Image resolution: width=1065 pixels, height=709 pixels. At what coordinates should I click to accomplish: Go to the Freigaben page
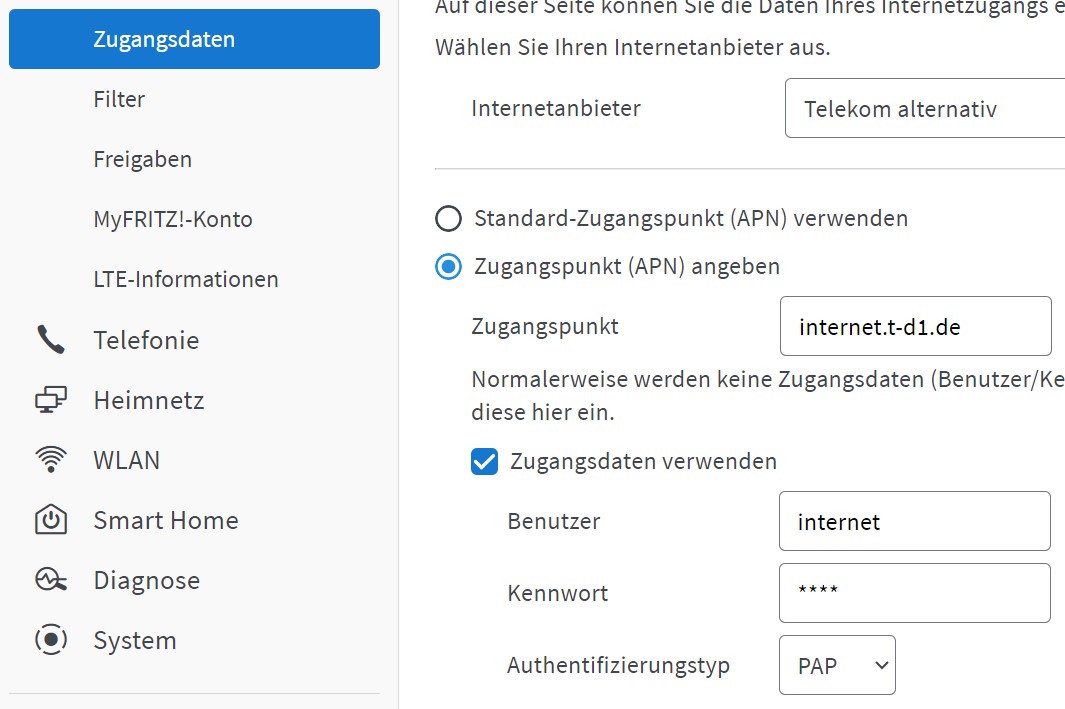pyautogui.click(x=143, y=160)
